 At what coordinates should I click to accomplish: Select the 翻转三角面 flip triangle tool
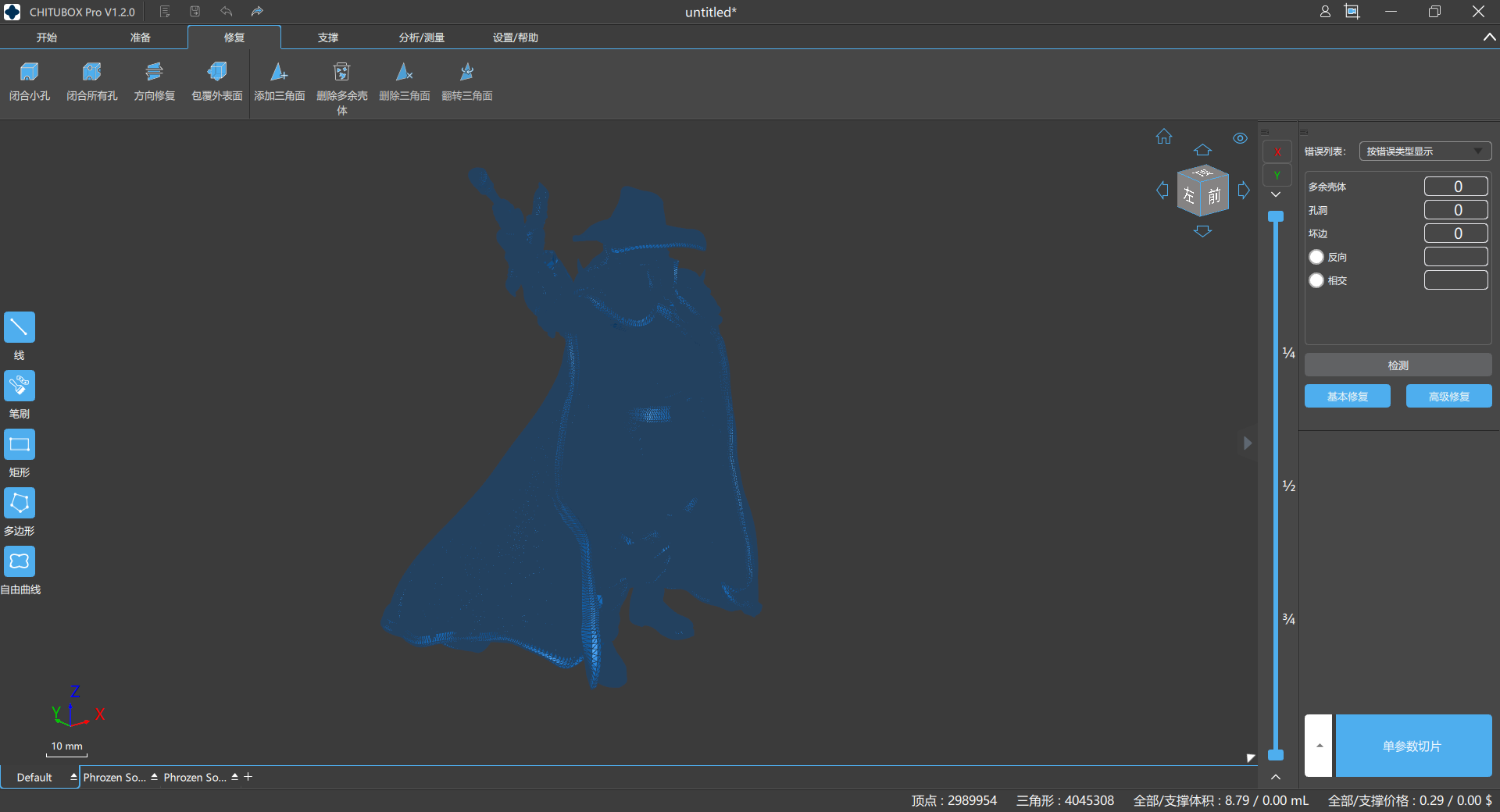tap(467, 82)
